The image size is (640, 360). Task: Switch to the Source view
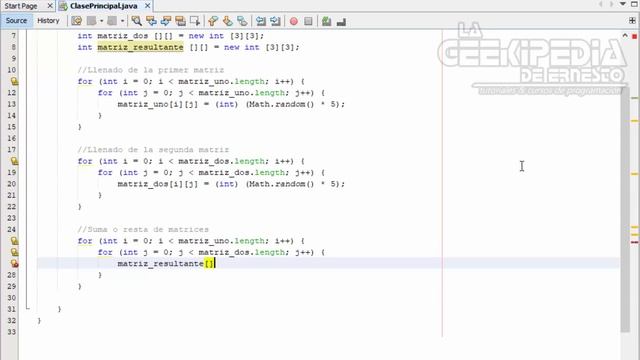(16, 21)
